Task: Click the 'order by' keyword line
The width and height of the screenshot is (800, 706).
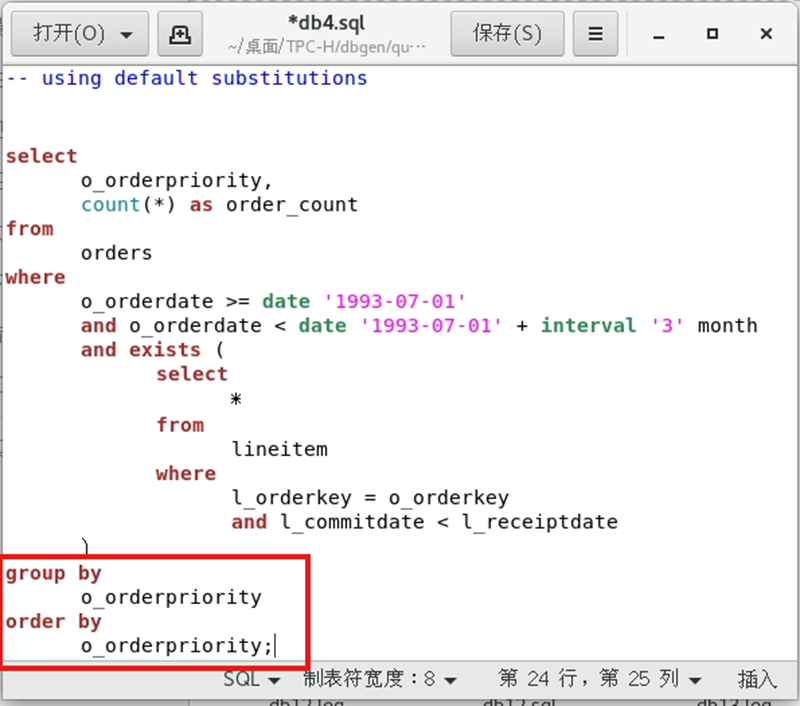Action: point(54,622)
